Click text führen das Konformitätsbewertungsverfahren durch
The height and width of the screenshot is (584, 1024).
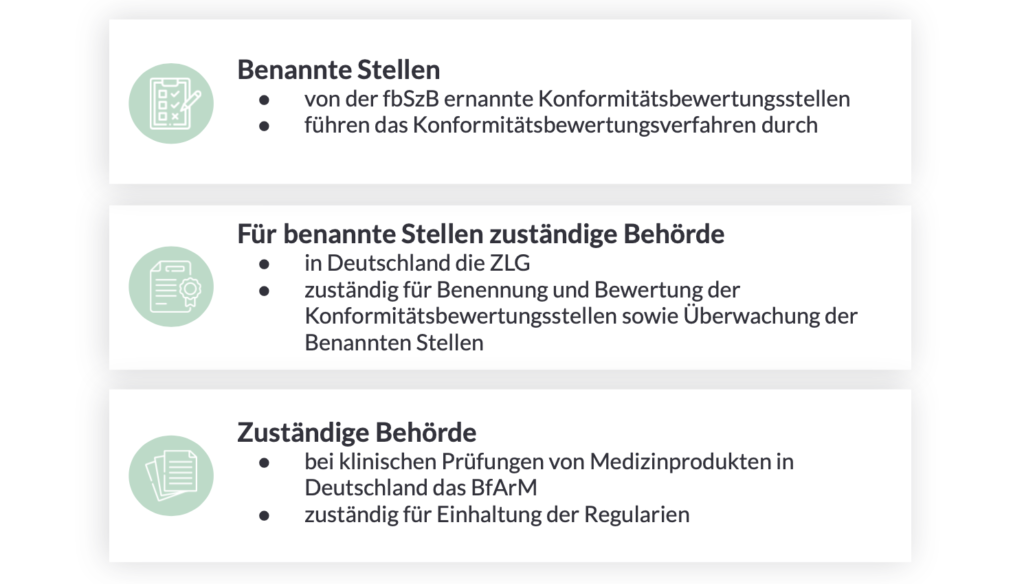click(561, 125)
